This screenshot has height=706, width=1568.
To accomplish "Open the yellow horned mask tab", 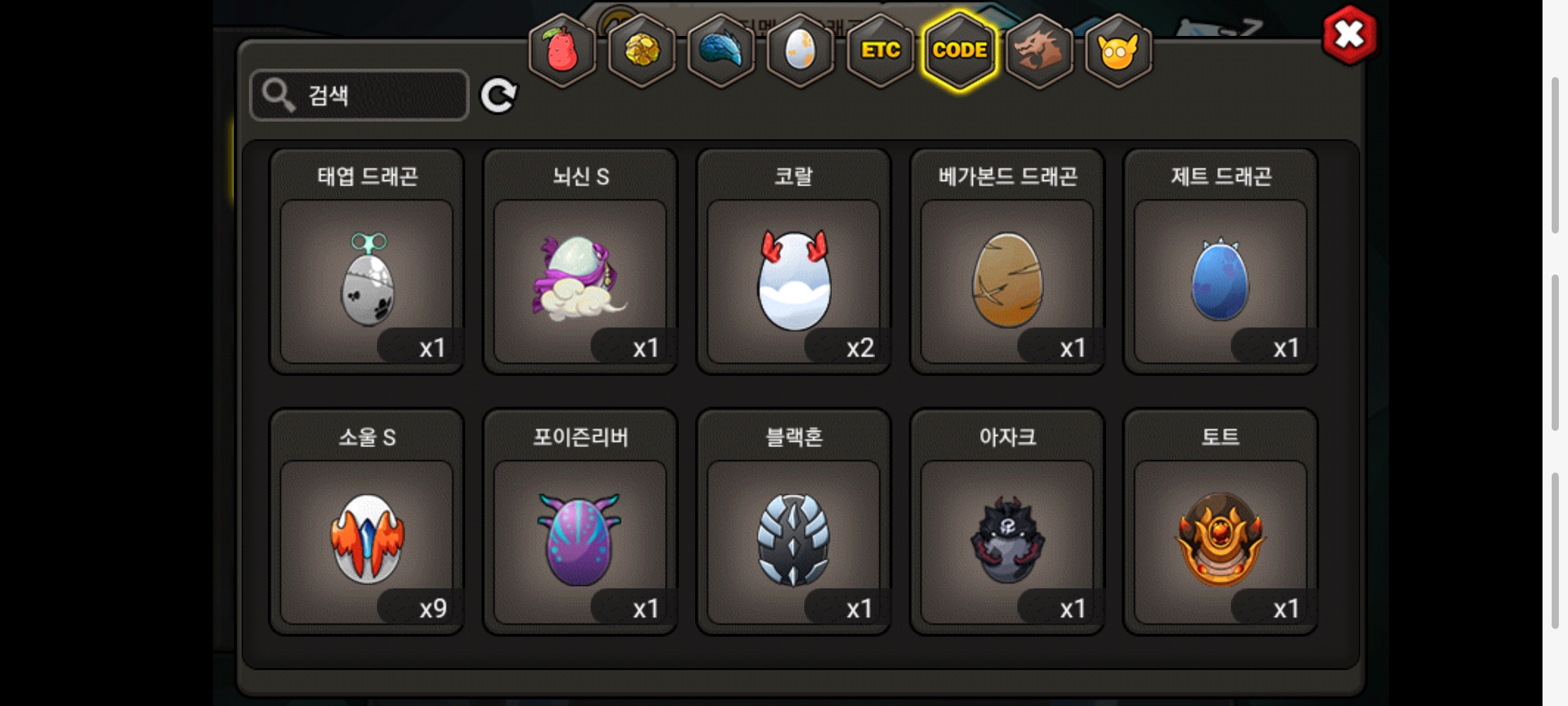I will click(x=1118, y=51).
